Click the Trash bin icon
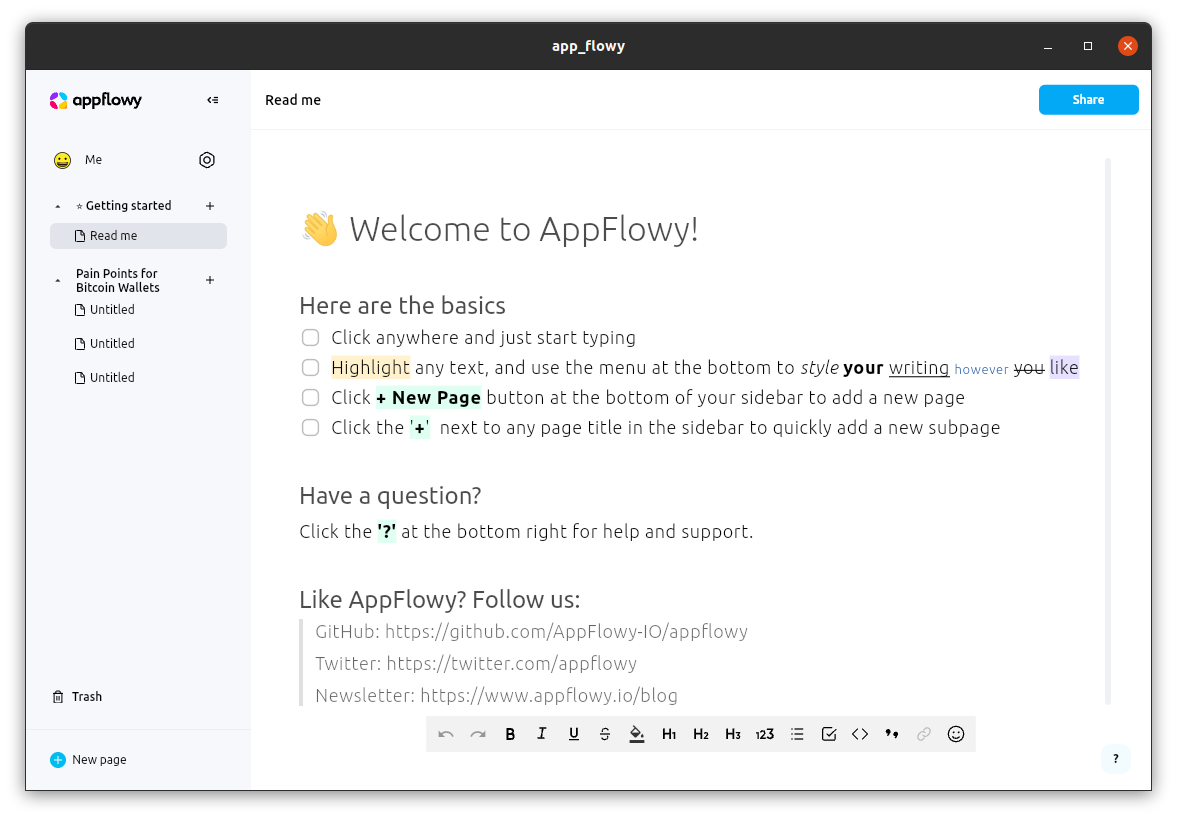Image resolution: width=1177 pixels, height=819 pixels. (x=58, y=697)
